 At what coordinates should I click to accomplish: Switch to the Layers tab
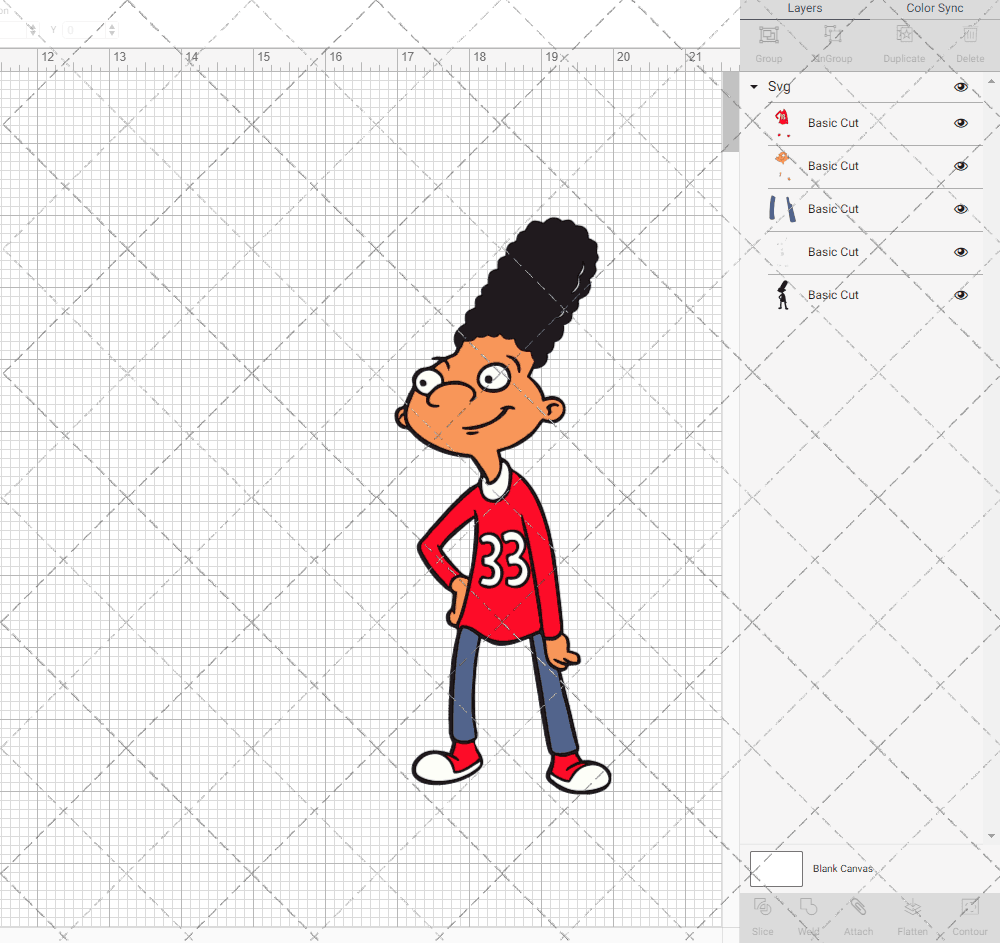point(805,9)
